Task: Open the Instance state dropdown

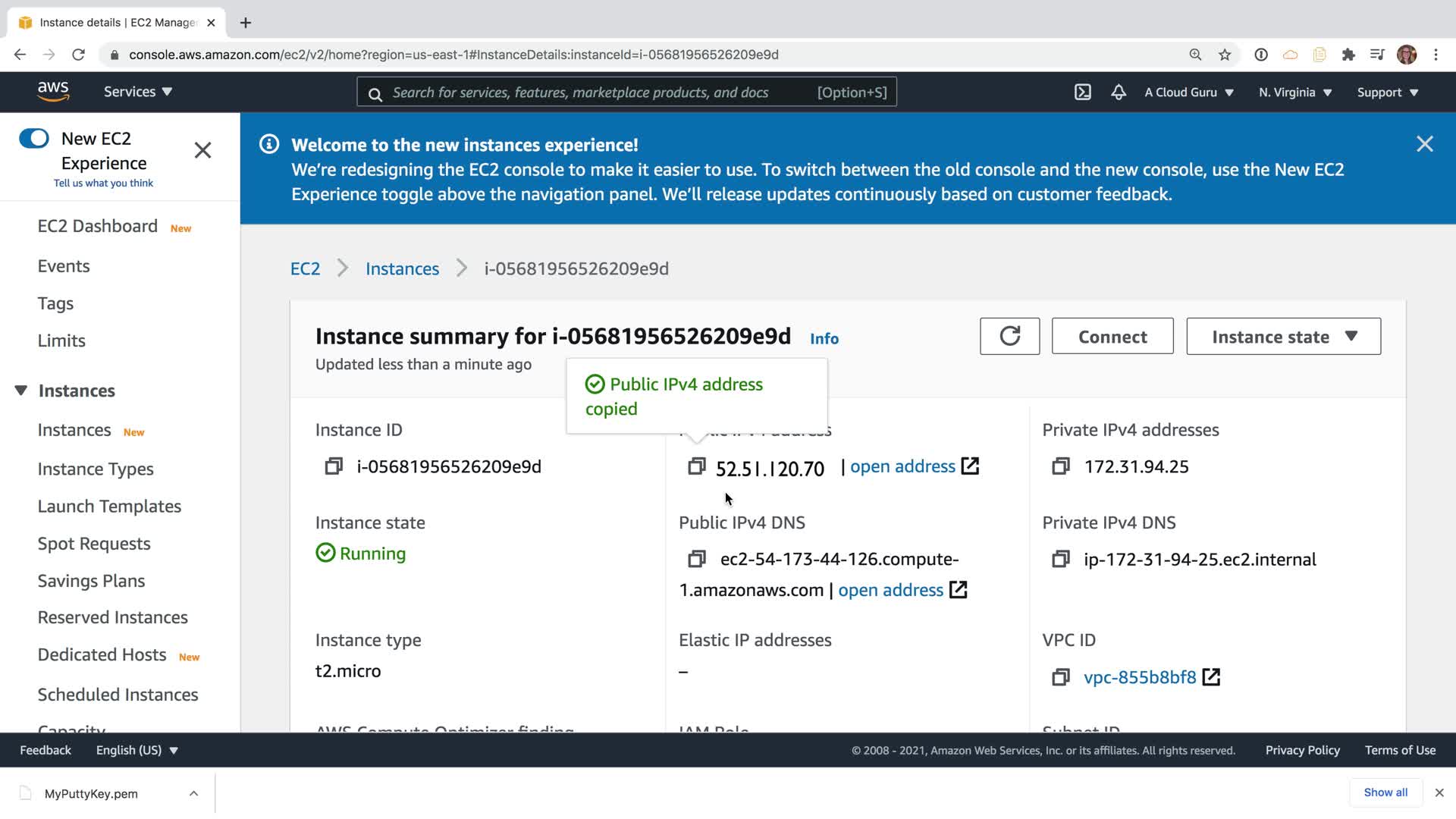Action: coord(1283,336)
